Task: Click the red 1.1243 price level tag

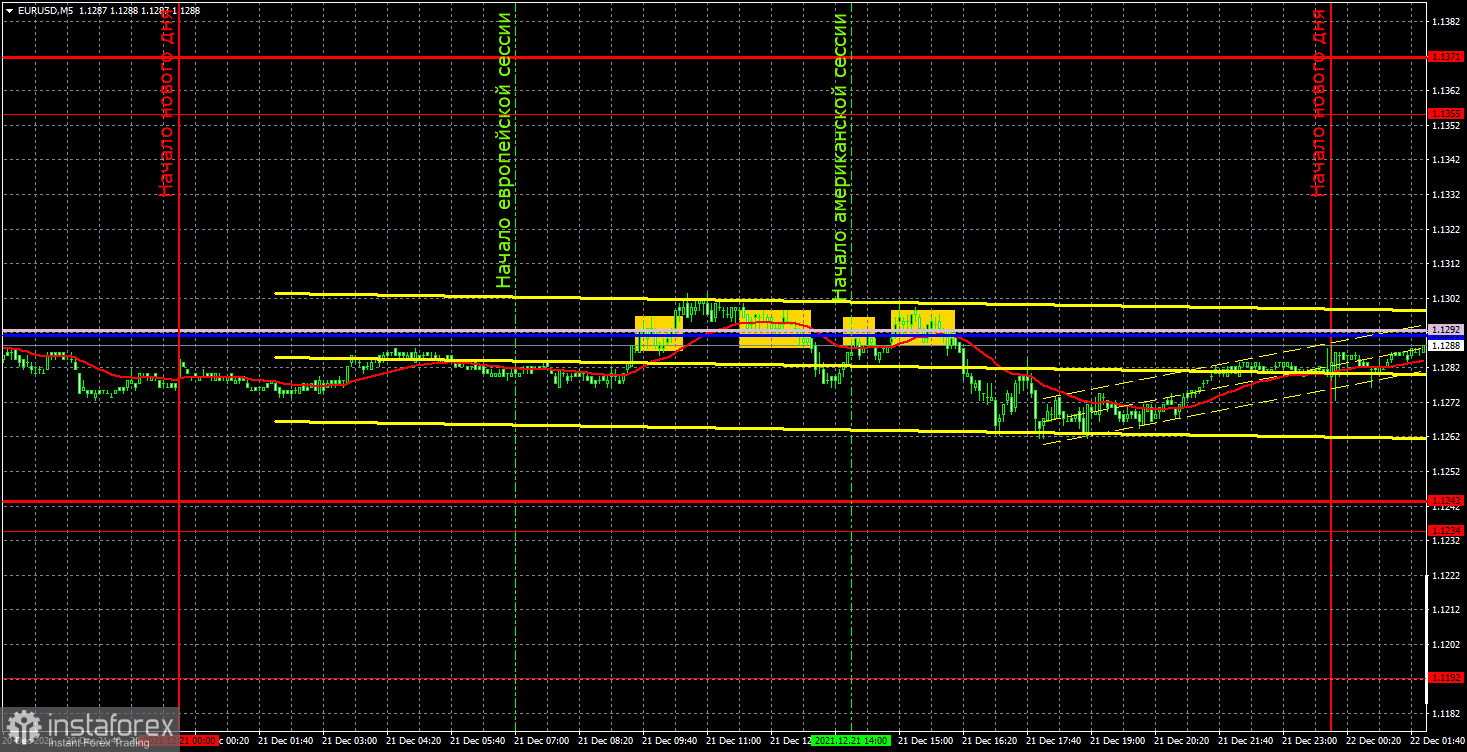Action: pos(1446,500)
